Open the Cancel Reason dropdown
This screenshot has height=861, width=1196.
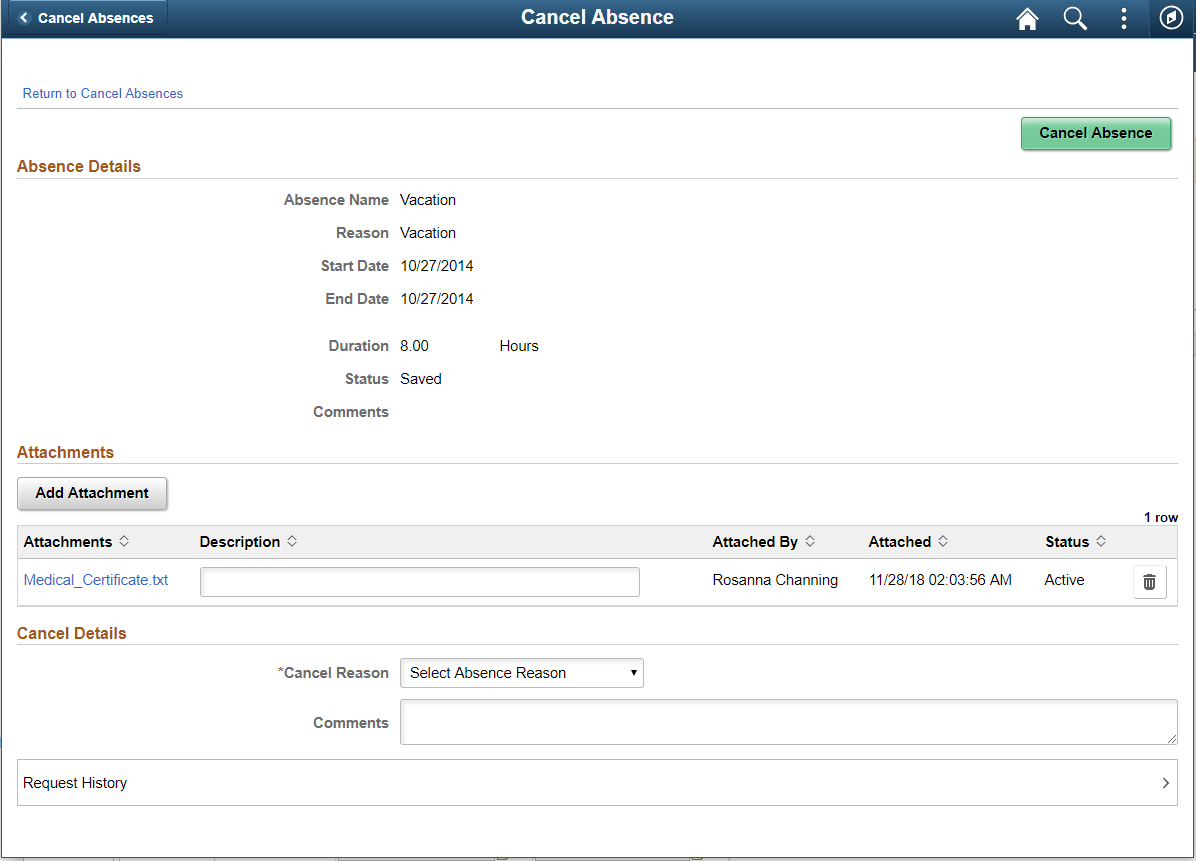[x=522, y=673]
